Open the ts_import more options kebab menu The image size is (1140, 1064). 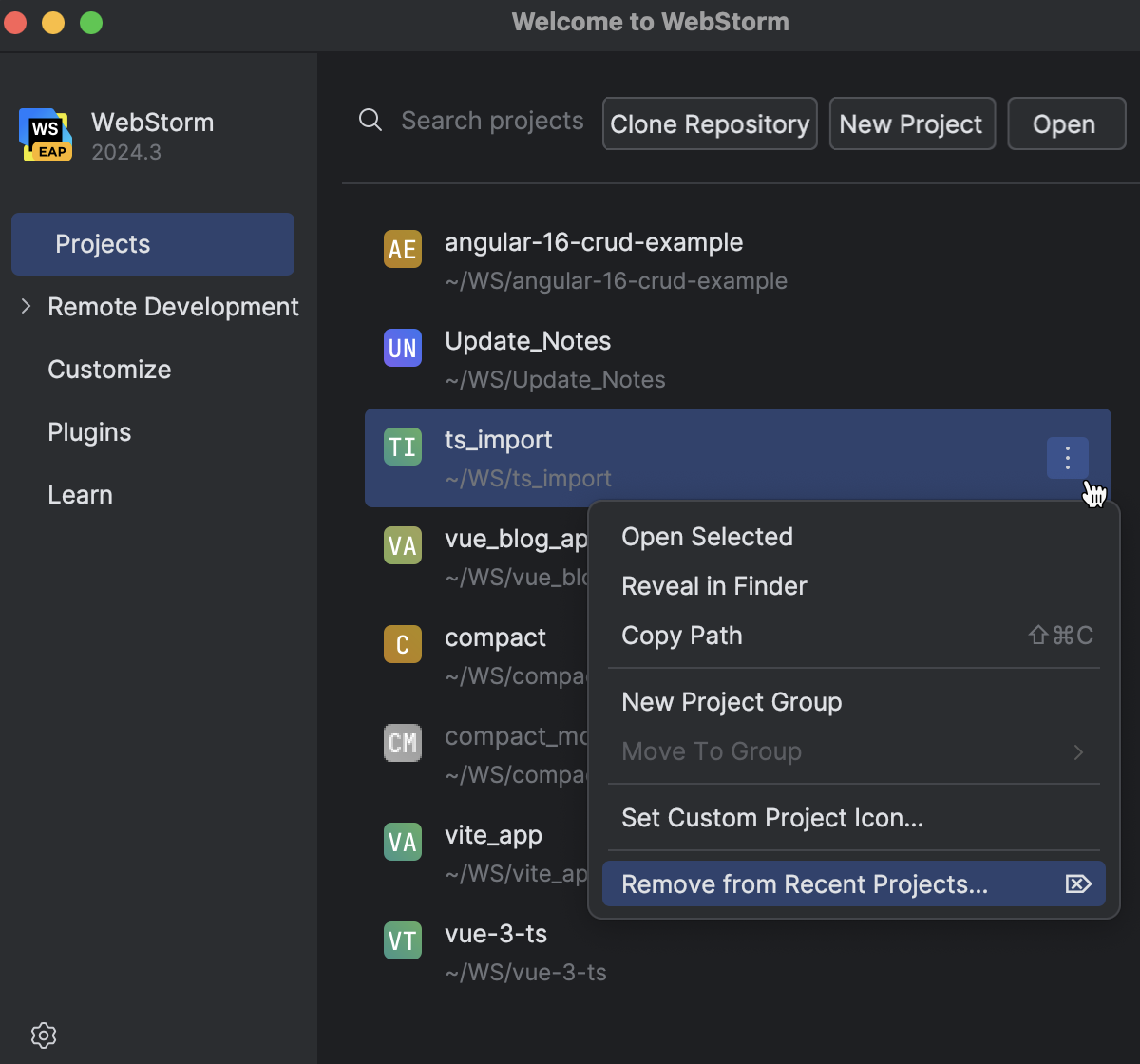[x=1067, y=458]
